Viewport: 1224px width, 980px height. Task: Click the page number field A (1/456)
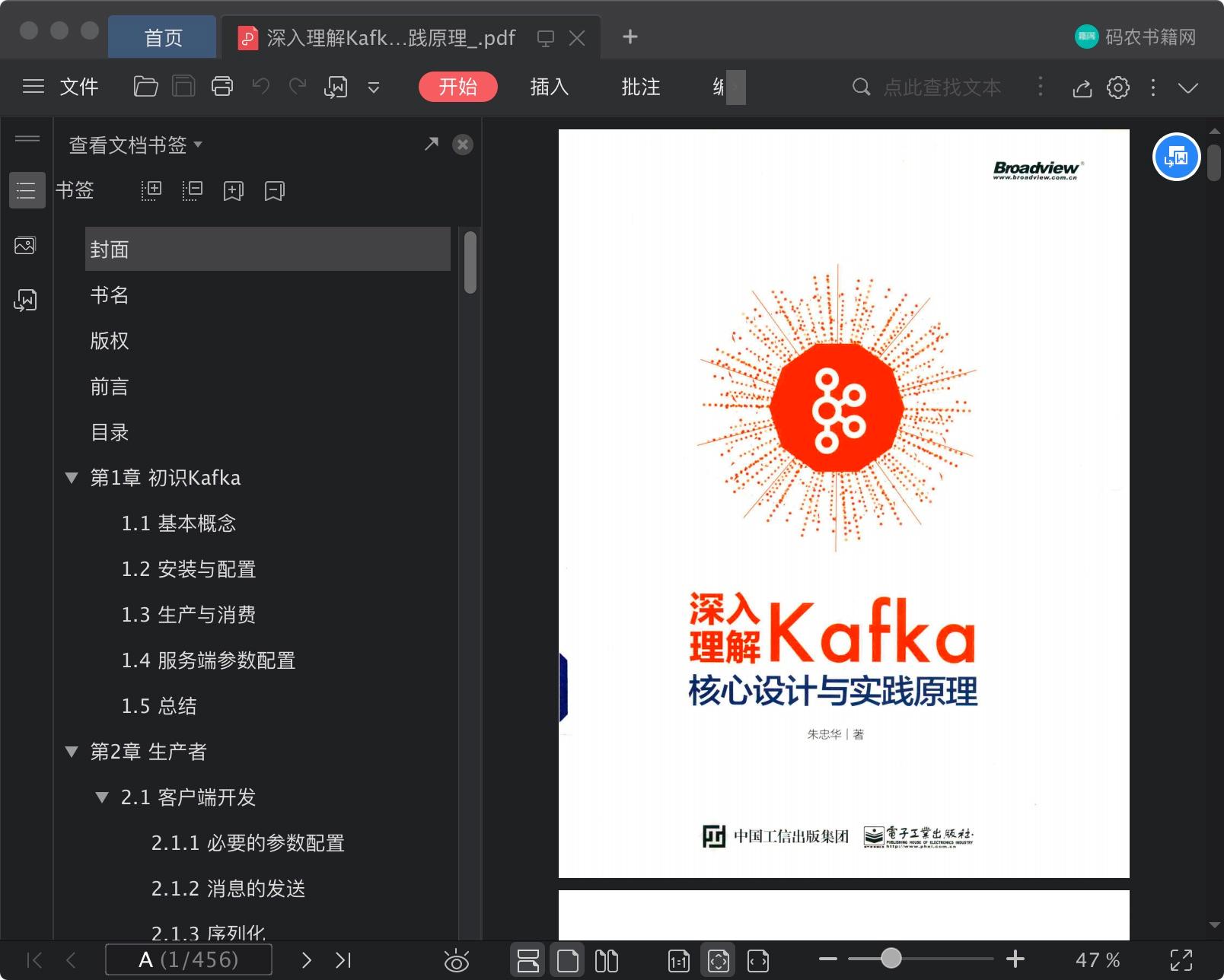[x=189, y=959]
